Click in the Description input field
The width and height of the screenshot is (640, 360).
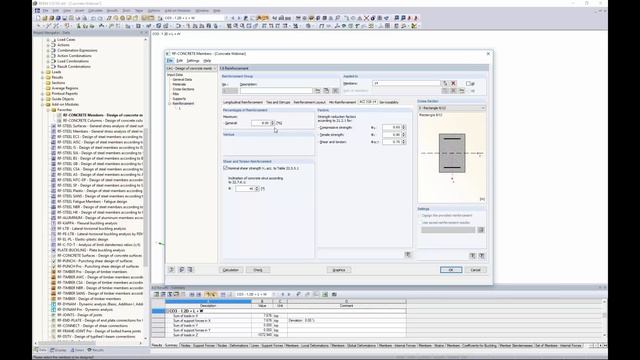(x=276, y=91)
